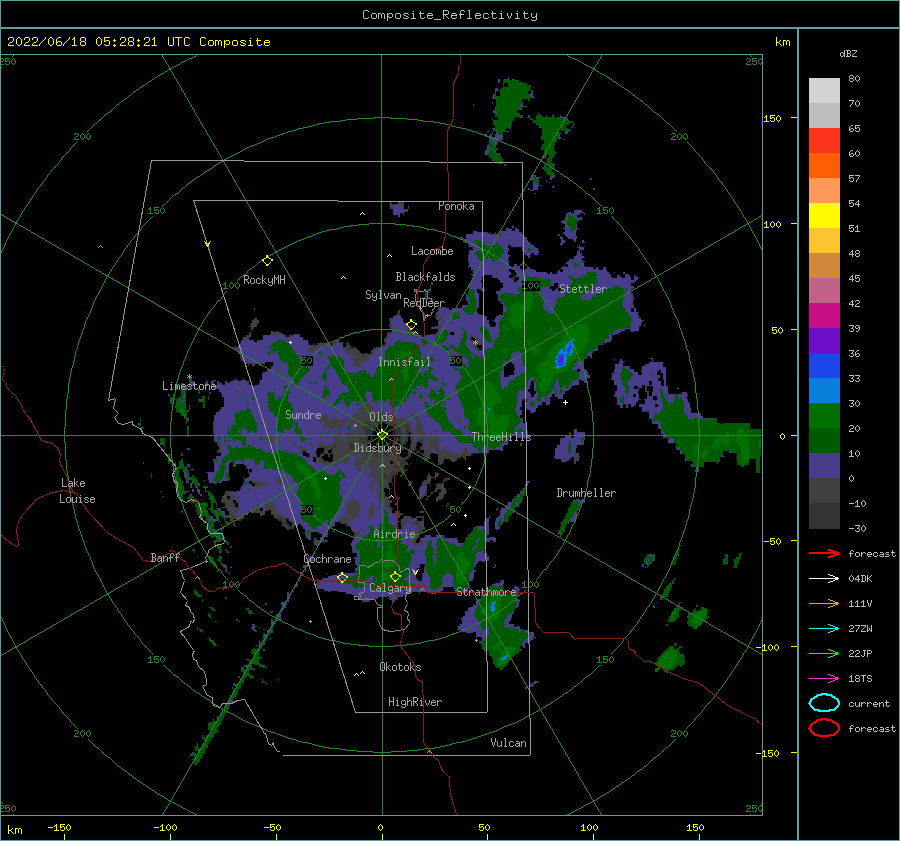Select the Innisfail label
The image size is (900, 841).
pyautogui.click(x=404, y=362)
